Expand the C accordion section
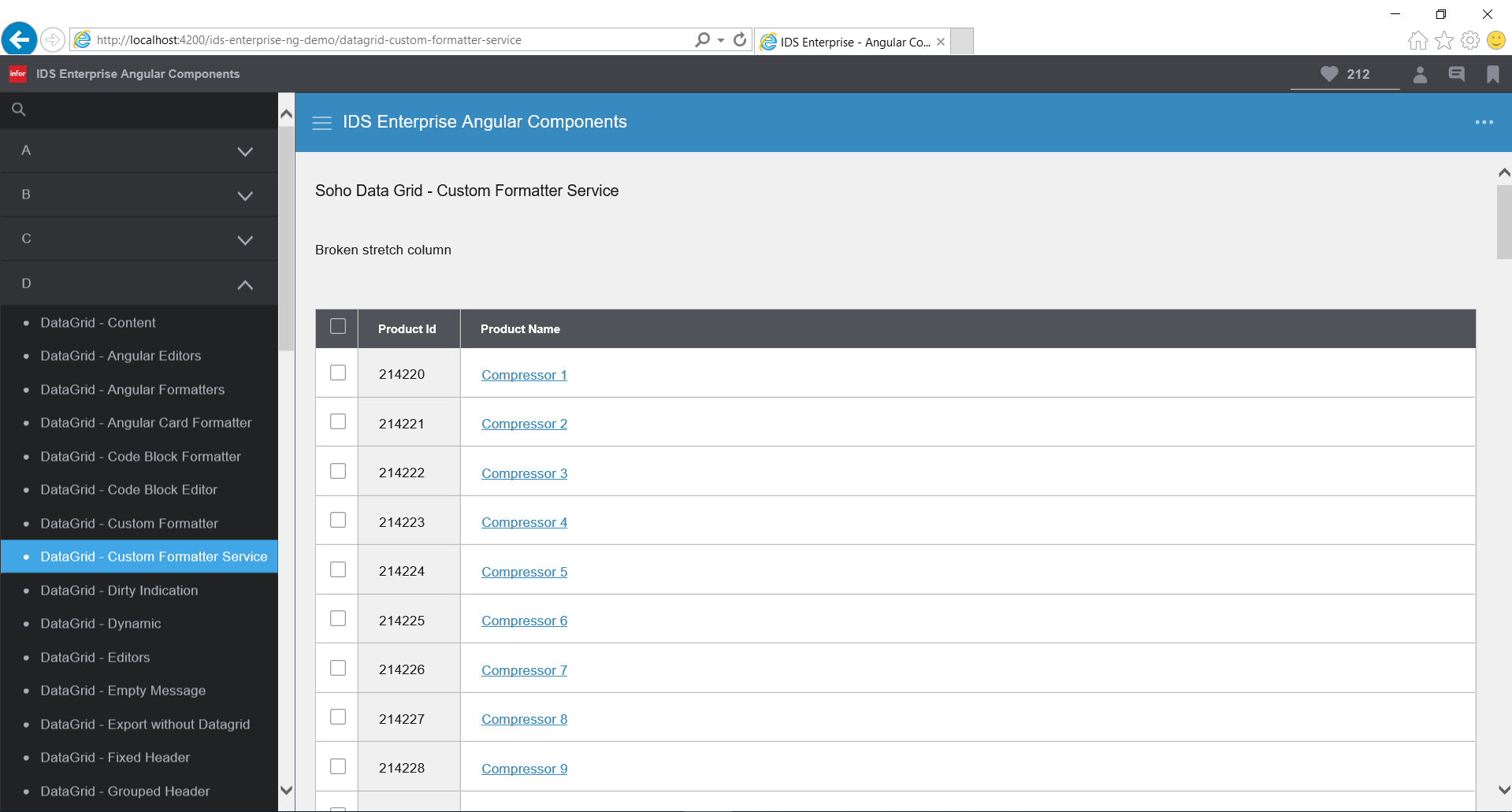The width and height of the screenshot is (1512, 812). [139, 239]
